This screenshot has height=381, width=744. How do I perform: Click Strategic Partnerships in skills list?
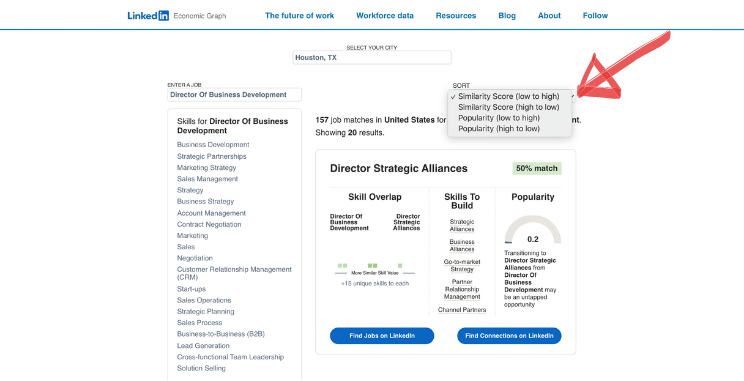212,156
